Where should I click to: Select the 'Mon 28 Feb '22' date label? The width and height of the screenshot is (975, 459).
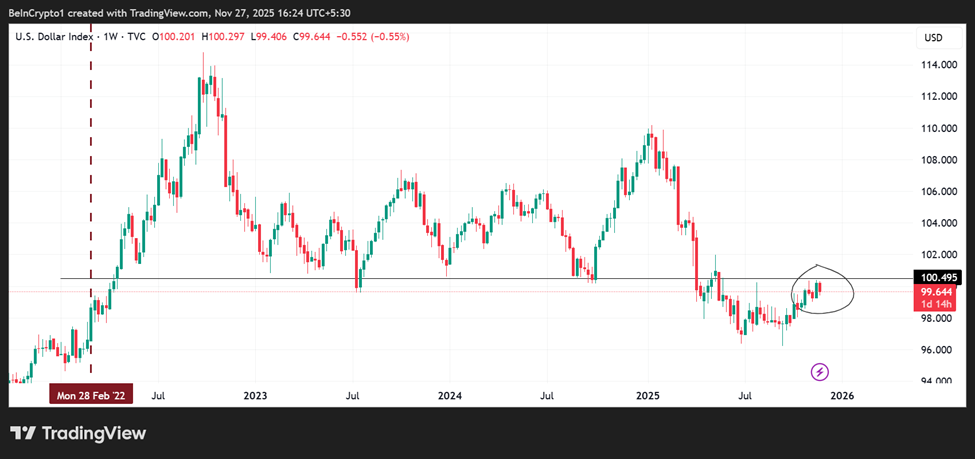pyautogui.click(x=91, y=395)
